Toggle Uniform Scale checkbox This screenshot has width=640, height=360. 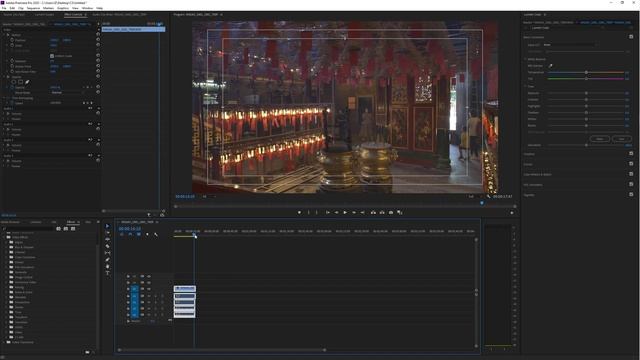pos(52,56)
